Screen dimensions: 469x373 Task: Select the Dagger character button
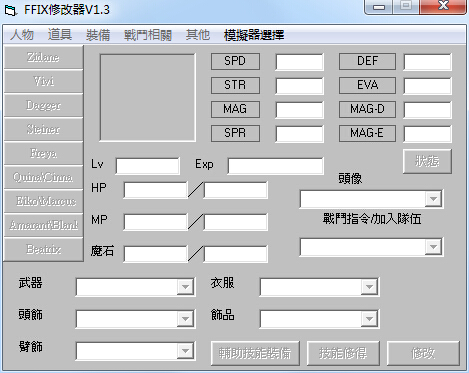coord(43,105)
